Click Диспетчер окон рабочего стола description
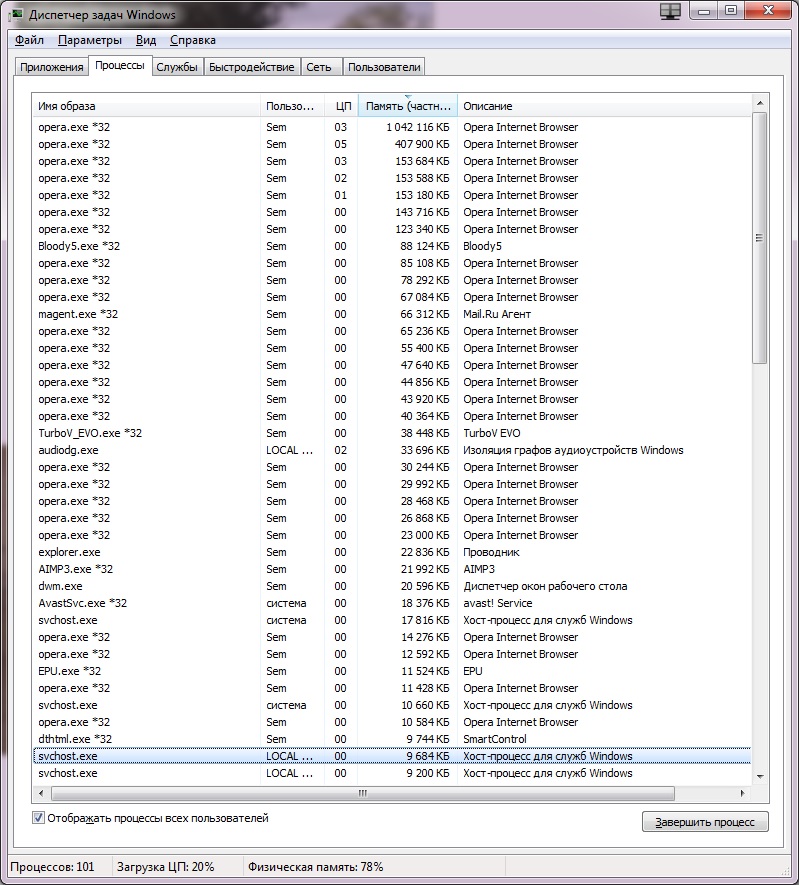The image size is (799, 885). point(545,586)
